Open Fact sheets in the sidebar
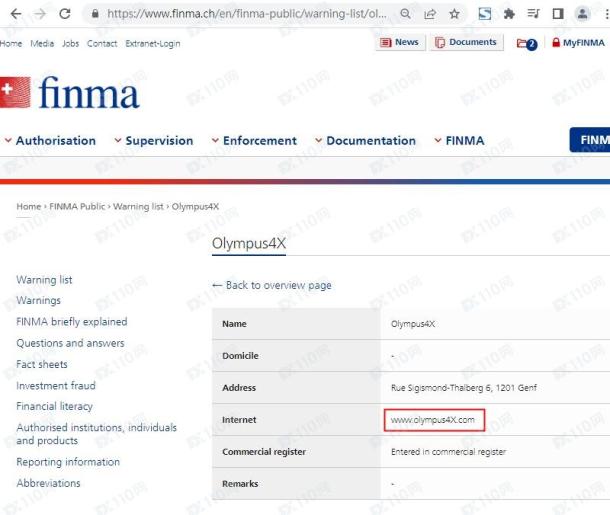 point(42,364)
